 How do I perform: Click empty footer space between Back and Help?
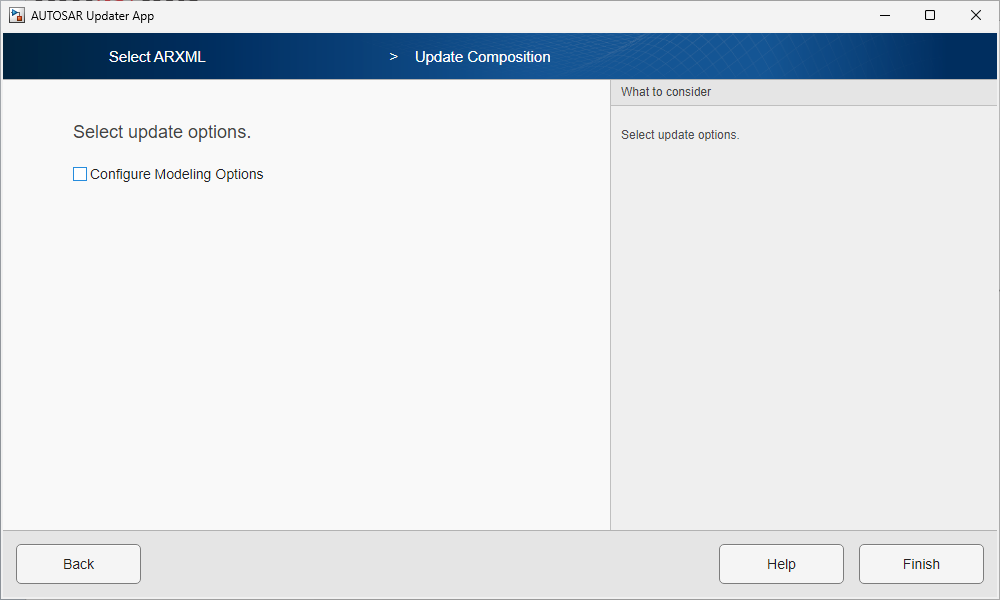(x=430, y=564)
